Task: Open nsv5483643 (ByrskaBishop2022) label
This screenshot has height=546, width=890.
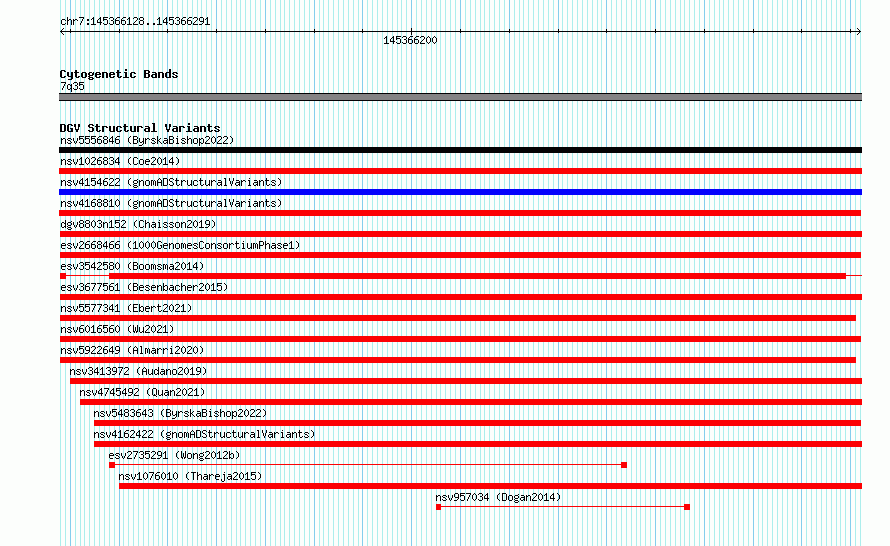Action: (180, 413)
